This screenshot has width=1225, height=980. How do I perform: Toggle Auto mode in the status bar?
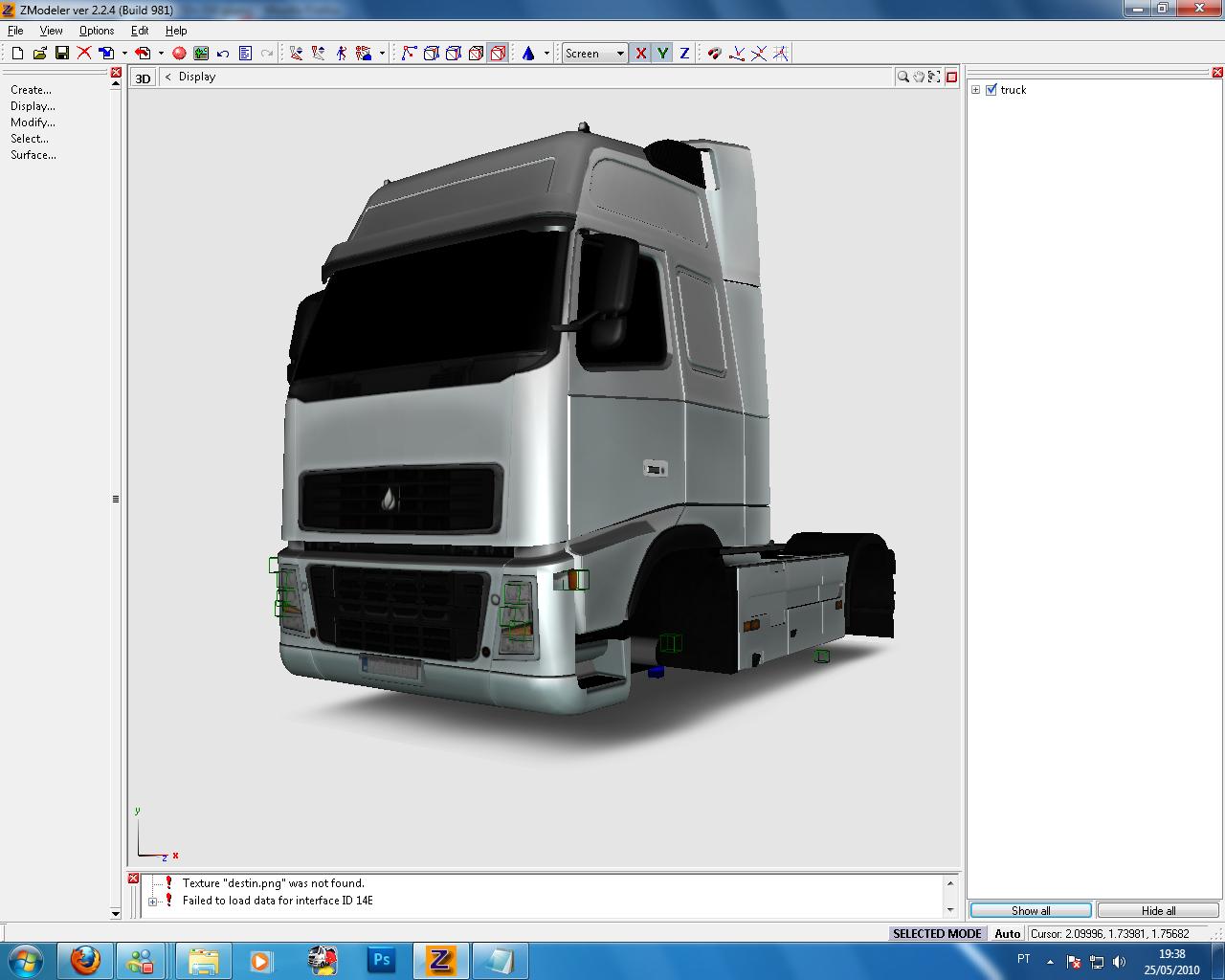pyautogui.click(x=1007, y=933)
